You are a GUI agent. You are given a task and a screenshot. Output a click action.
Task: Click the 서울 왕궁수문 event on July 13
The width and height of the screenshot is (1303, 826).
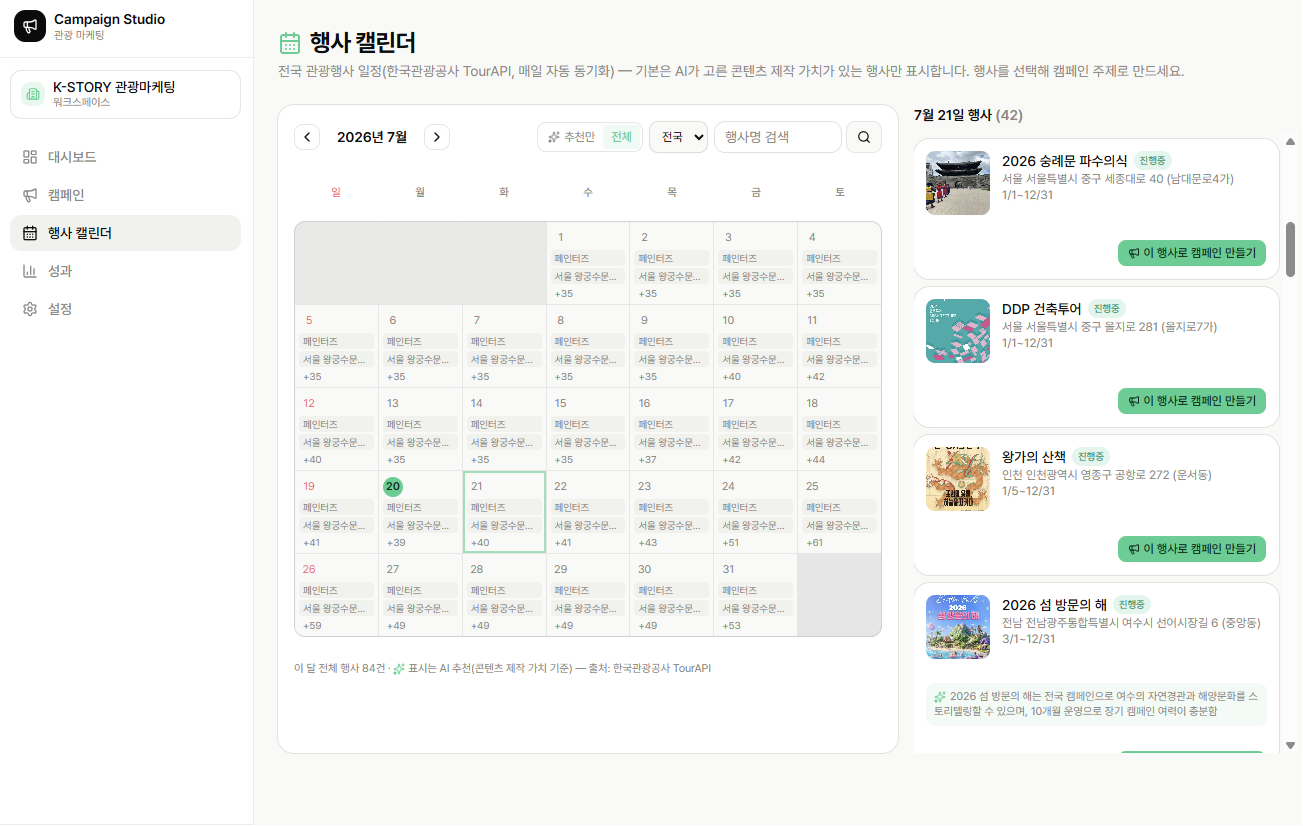[x=420, y=442]
